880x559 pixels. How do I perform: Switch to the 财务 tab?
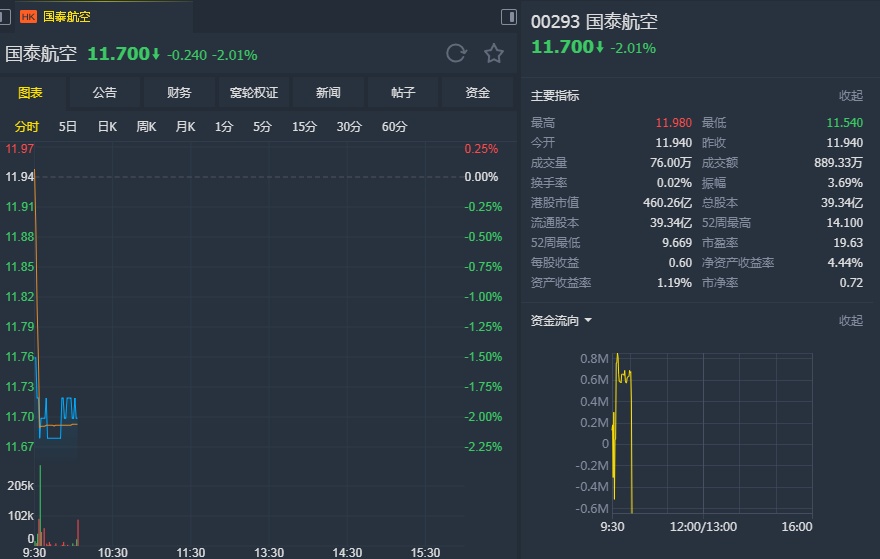point(179,93)
